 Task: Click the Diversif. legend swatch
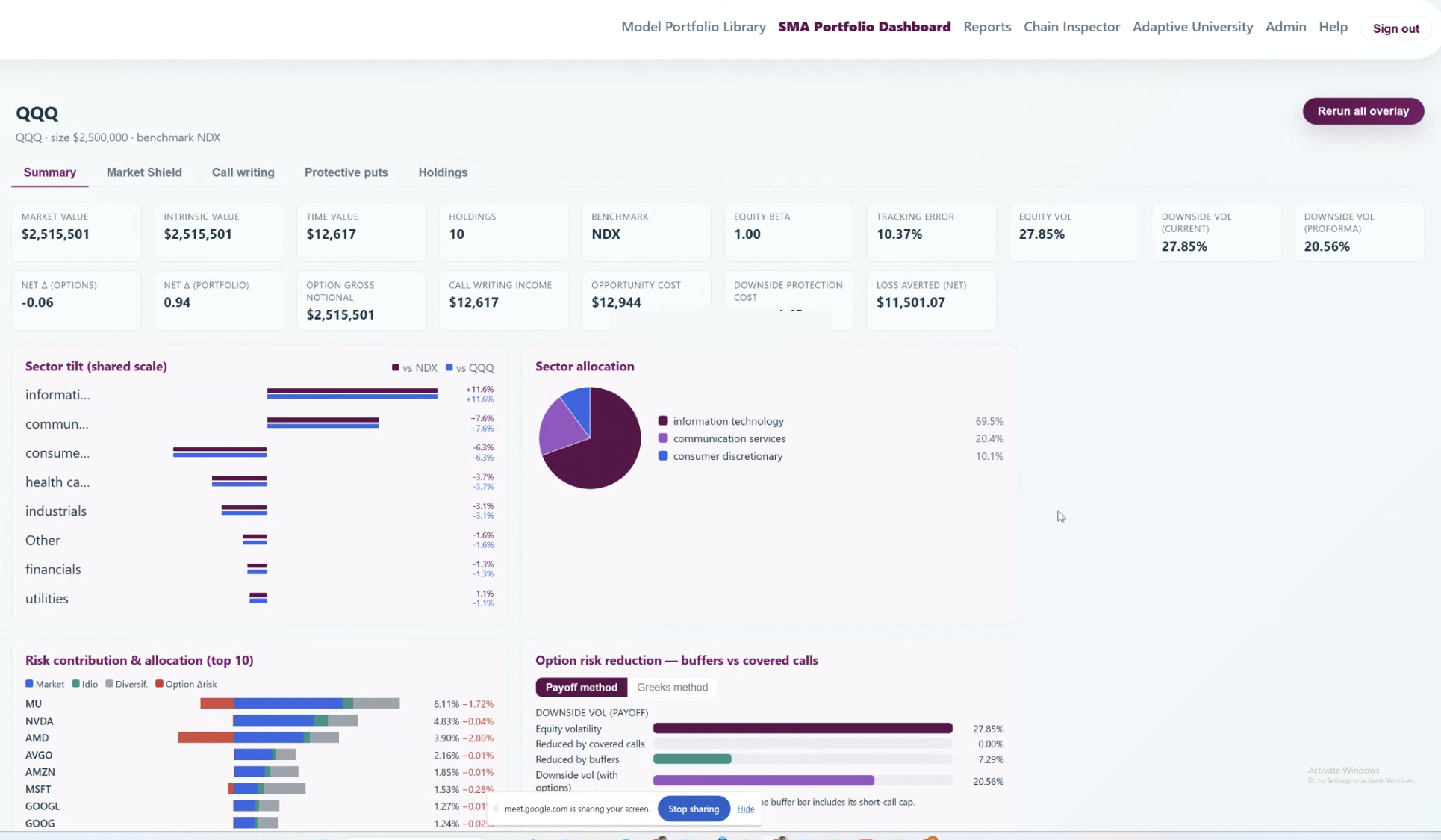point(110,684)
